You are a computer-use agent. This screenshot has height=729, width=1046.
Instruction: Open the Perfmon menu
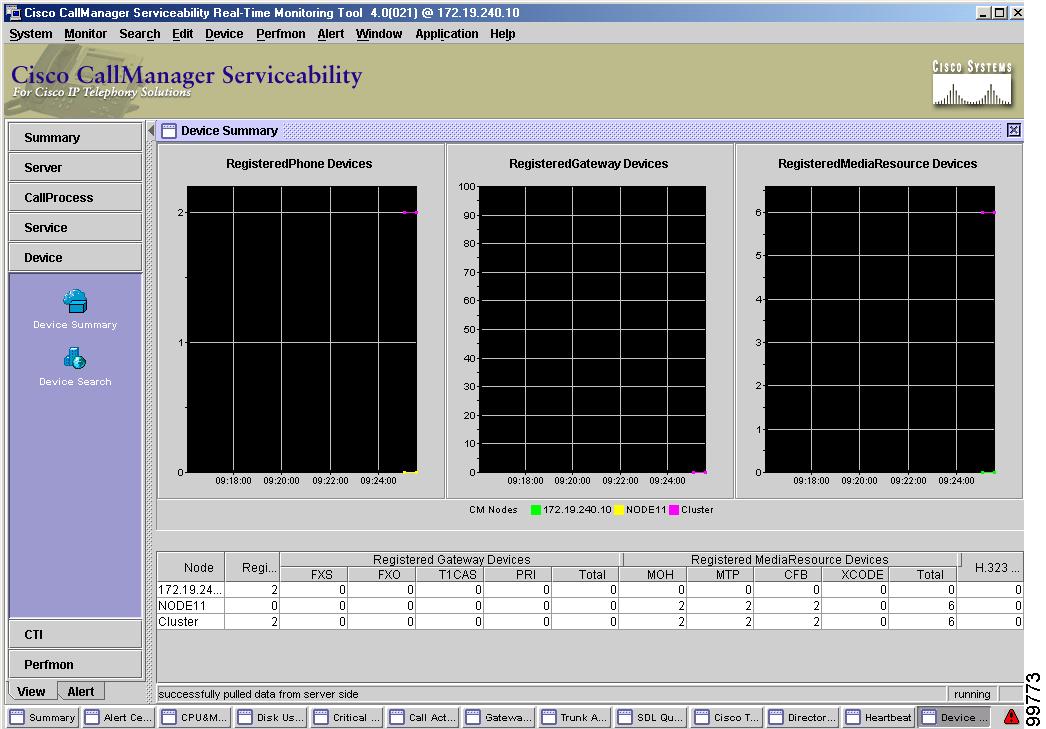click(280, 34)
